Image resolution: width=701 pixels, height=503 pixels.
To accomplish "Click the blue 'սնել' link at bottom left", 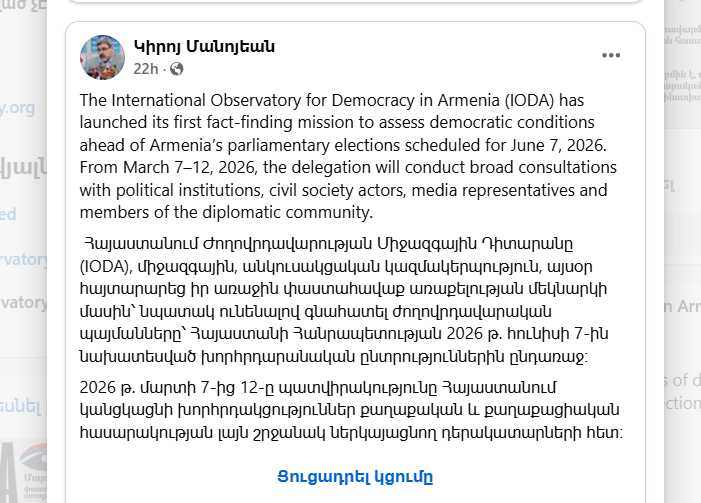I will click(21, 406).
